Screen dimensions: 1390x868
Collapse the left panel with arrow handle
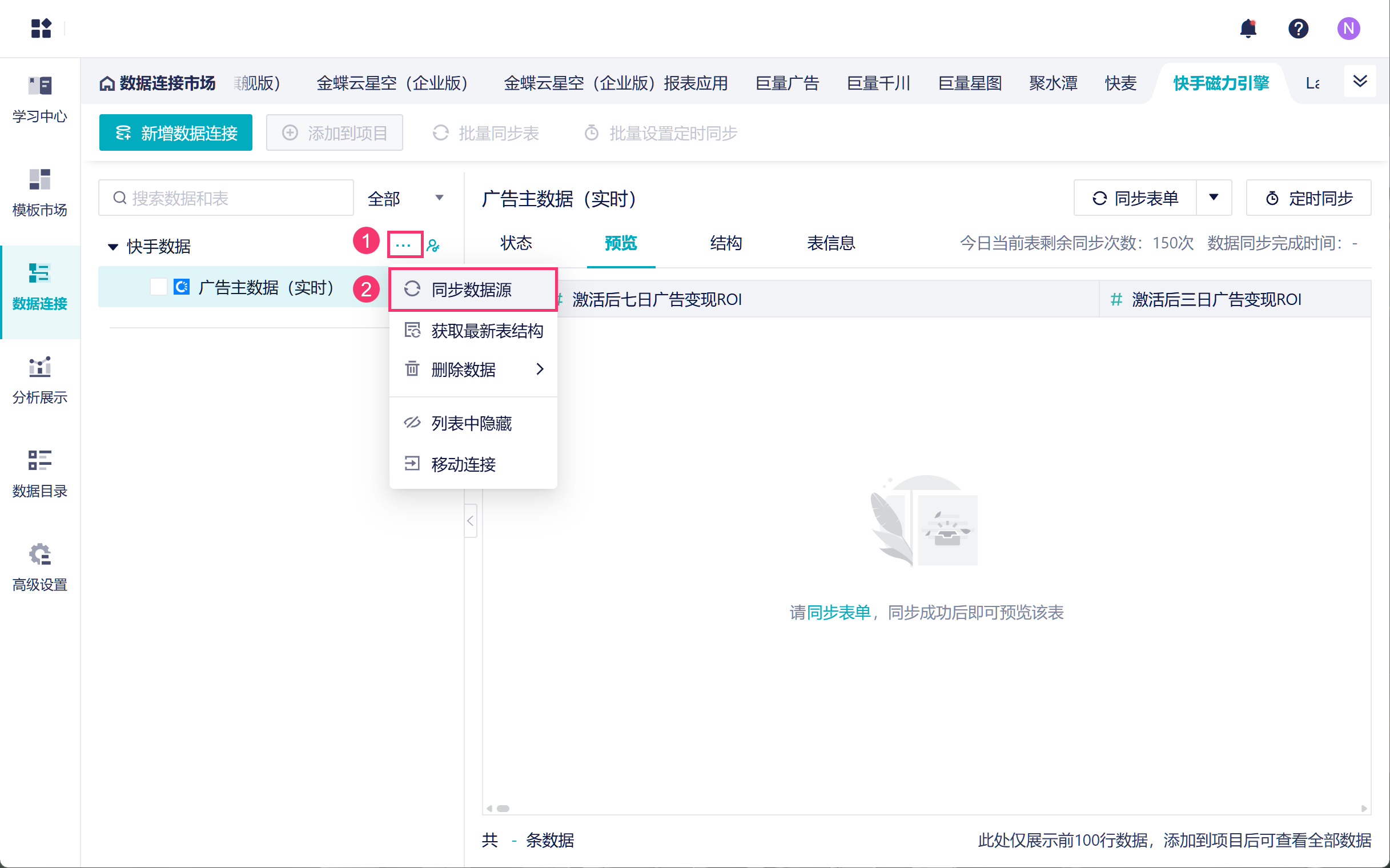pyautogui.click(x=470, y=521)
